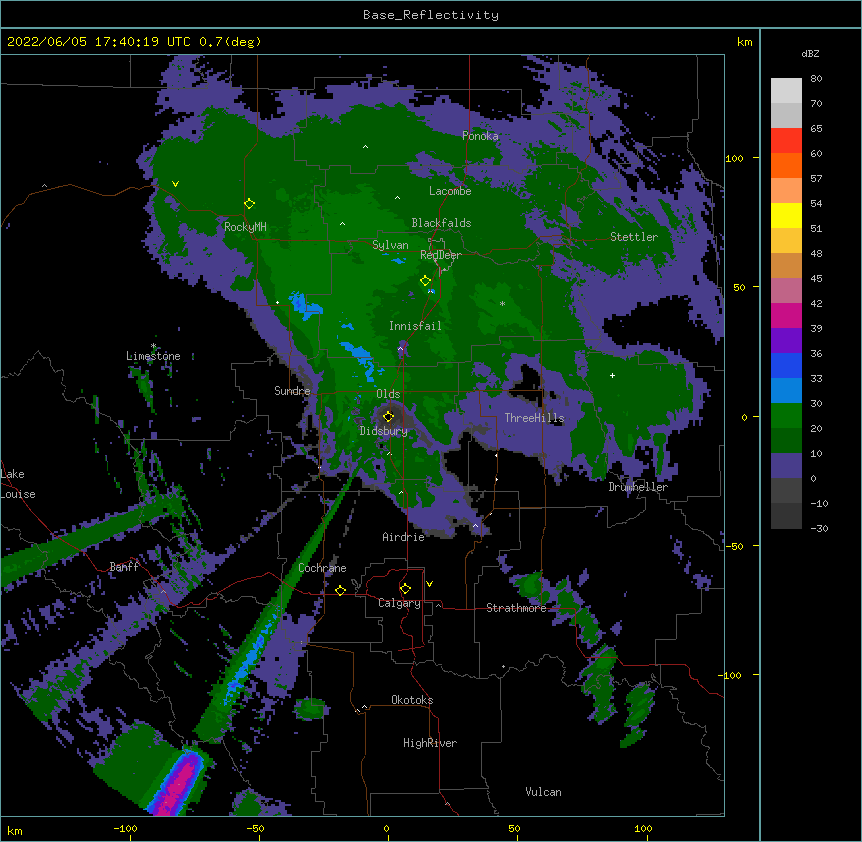Click the -100 tick label on right axis
This screenshot has width=862, height=842.
[731, 675]
